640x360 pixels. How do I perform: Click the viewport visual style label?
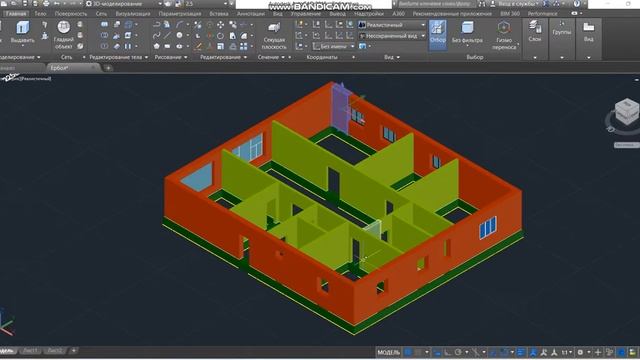tap(36, 78)
